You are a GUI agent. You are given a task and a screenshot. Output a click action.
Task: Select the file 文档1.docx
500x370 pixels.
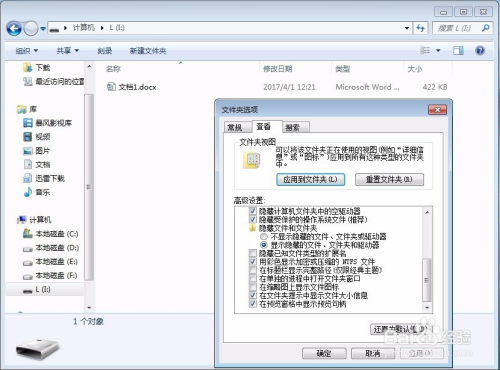[132, 87]
